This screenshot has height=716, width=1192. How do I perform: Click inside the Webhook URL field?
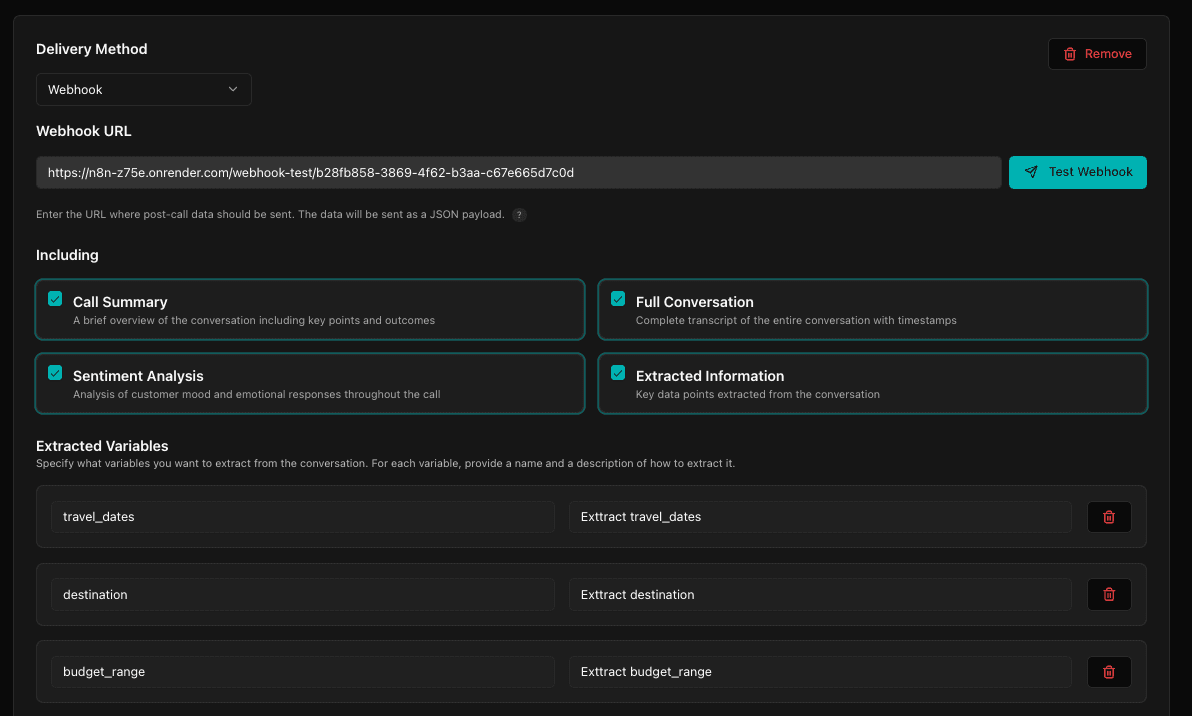click(x=518, y=172)
